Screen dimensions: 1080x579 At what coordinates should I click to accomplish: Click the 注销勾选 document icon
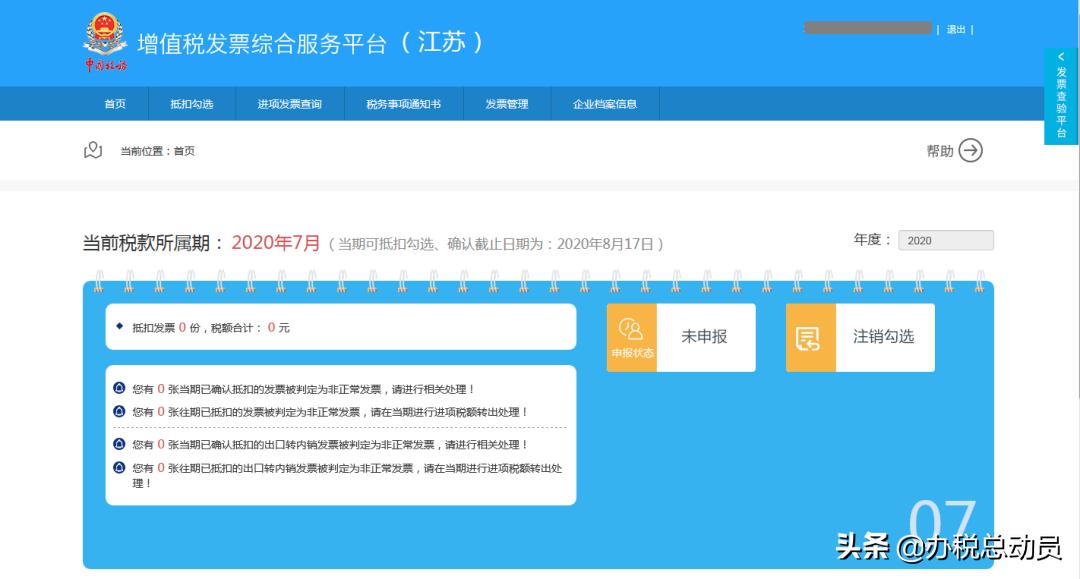coord(811,337)
